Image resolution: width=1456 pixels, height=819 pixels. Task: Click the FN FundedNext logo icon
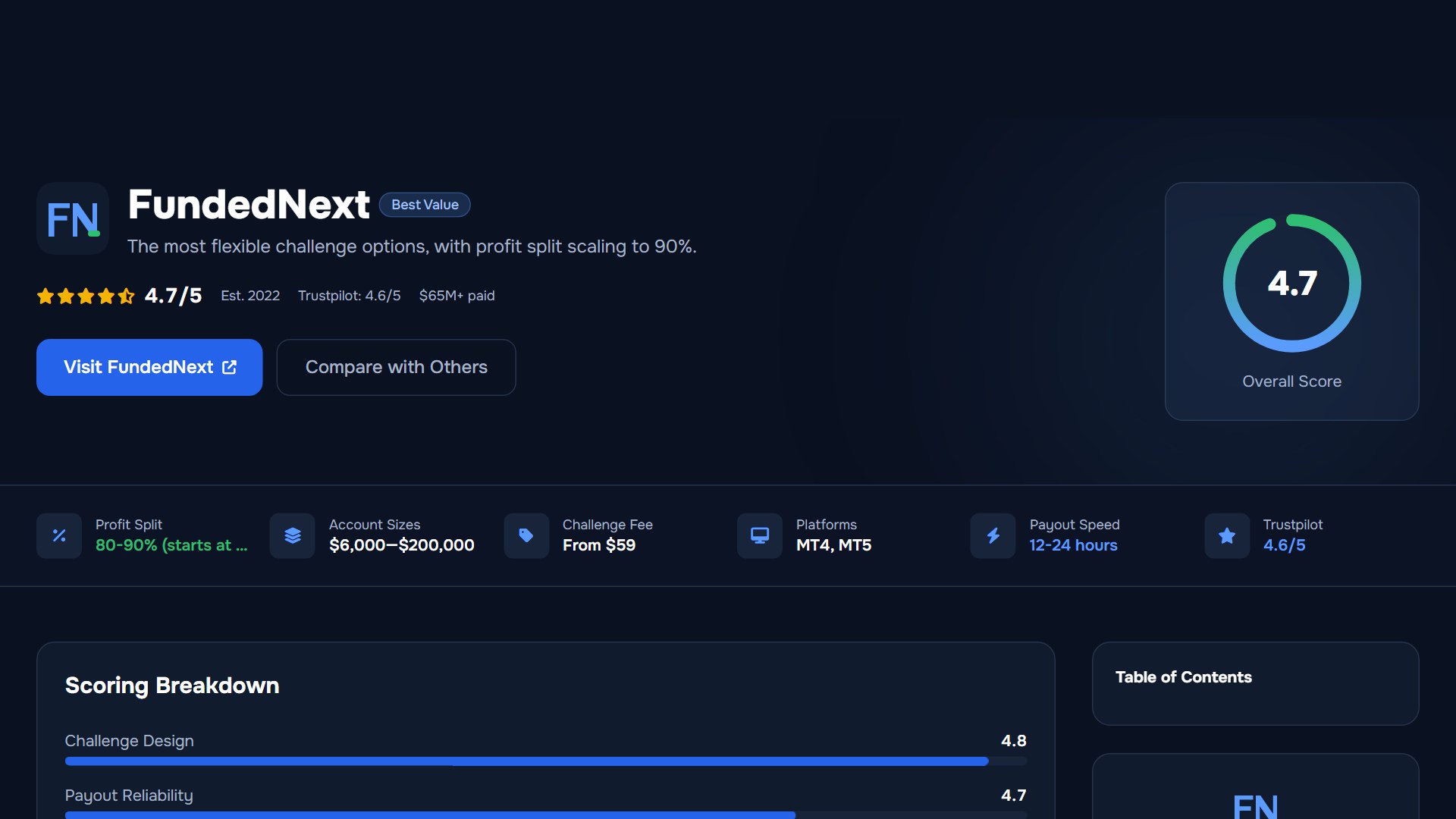point(73,218)
